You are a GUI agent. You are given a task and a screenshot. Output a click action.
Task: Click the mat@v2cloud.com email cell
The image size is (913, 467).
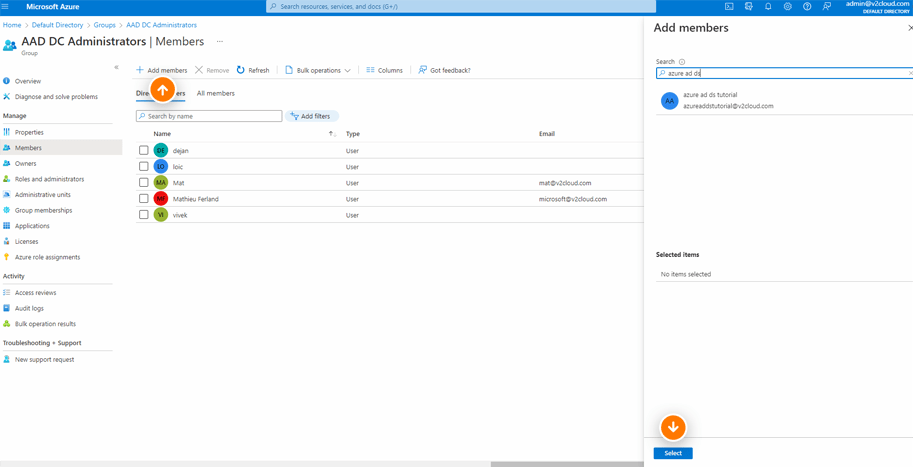point(565,183)
